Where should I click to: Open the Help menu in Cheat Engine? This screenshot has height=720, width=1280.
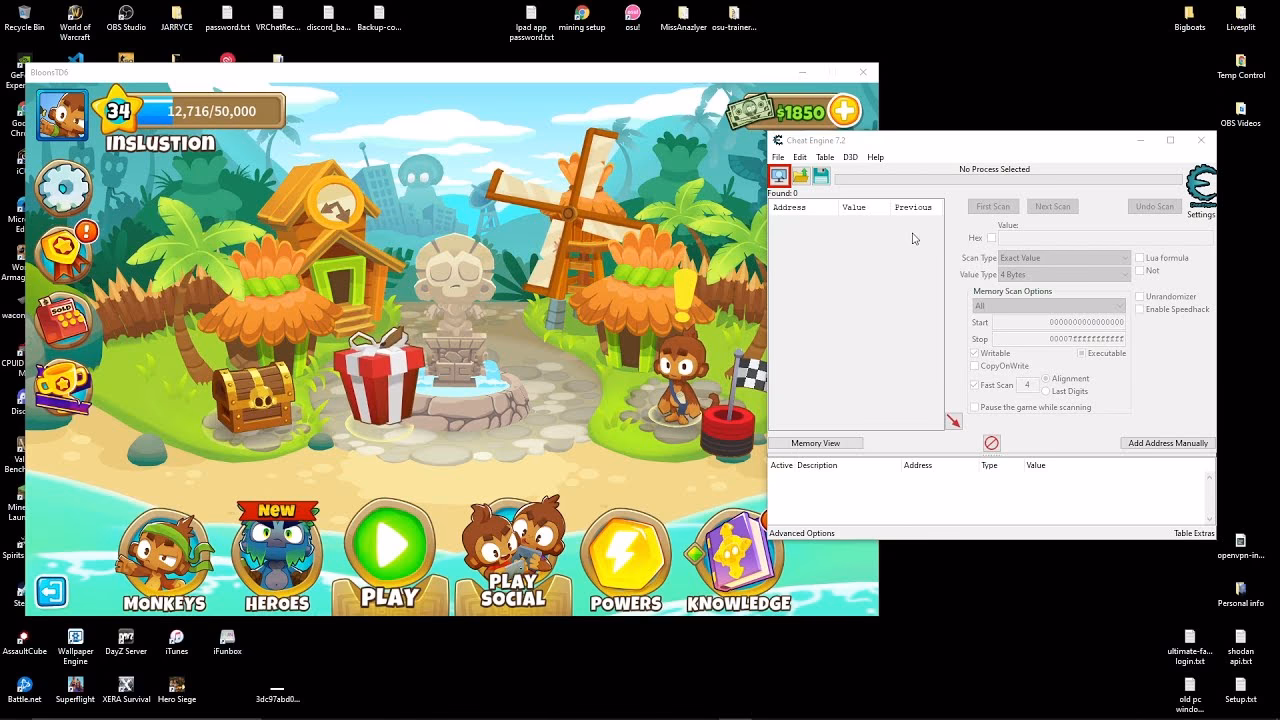coord(875,157)
